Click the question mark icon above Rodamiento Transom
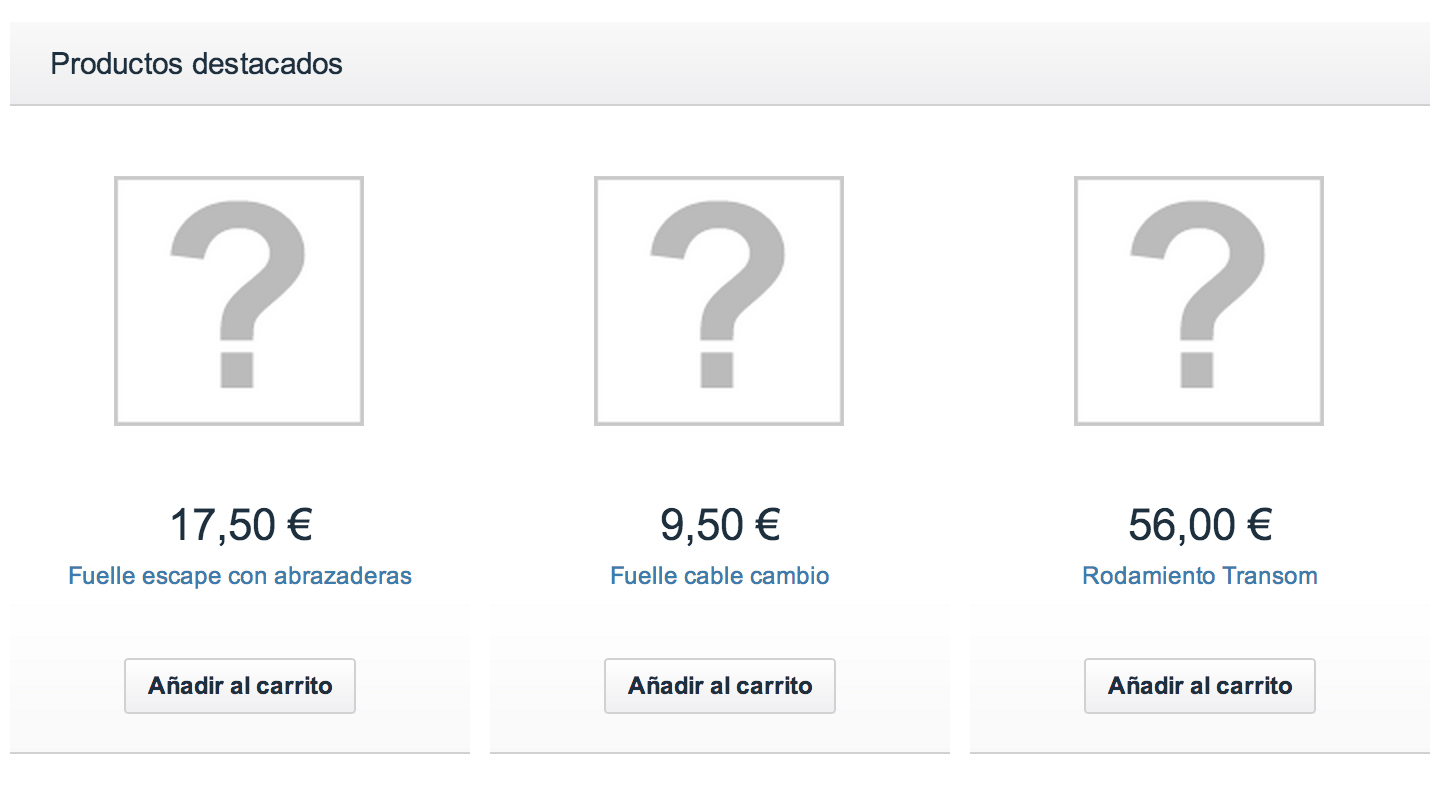The image size is (1456, 792). [x=1198, y=290]
